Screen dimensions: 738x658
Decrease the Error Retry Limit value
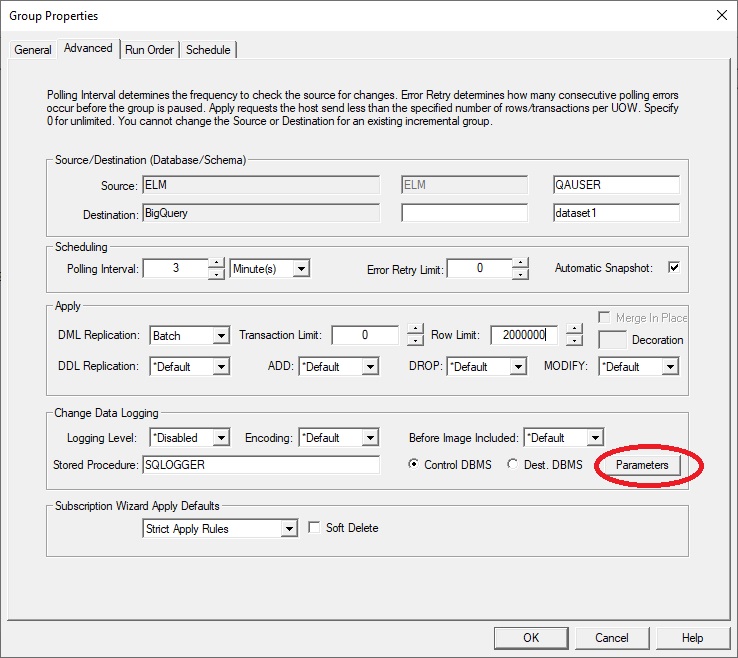click(519, 274)
